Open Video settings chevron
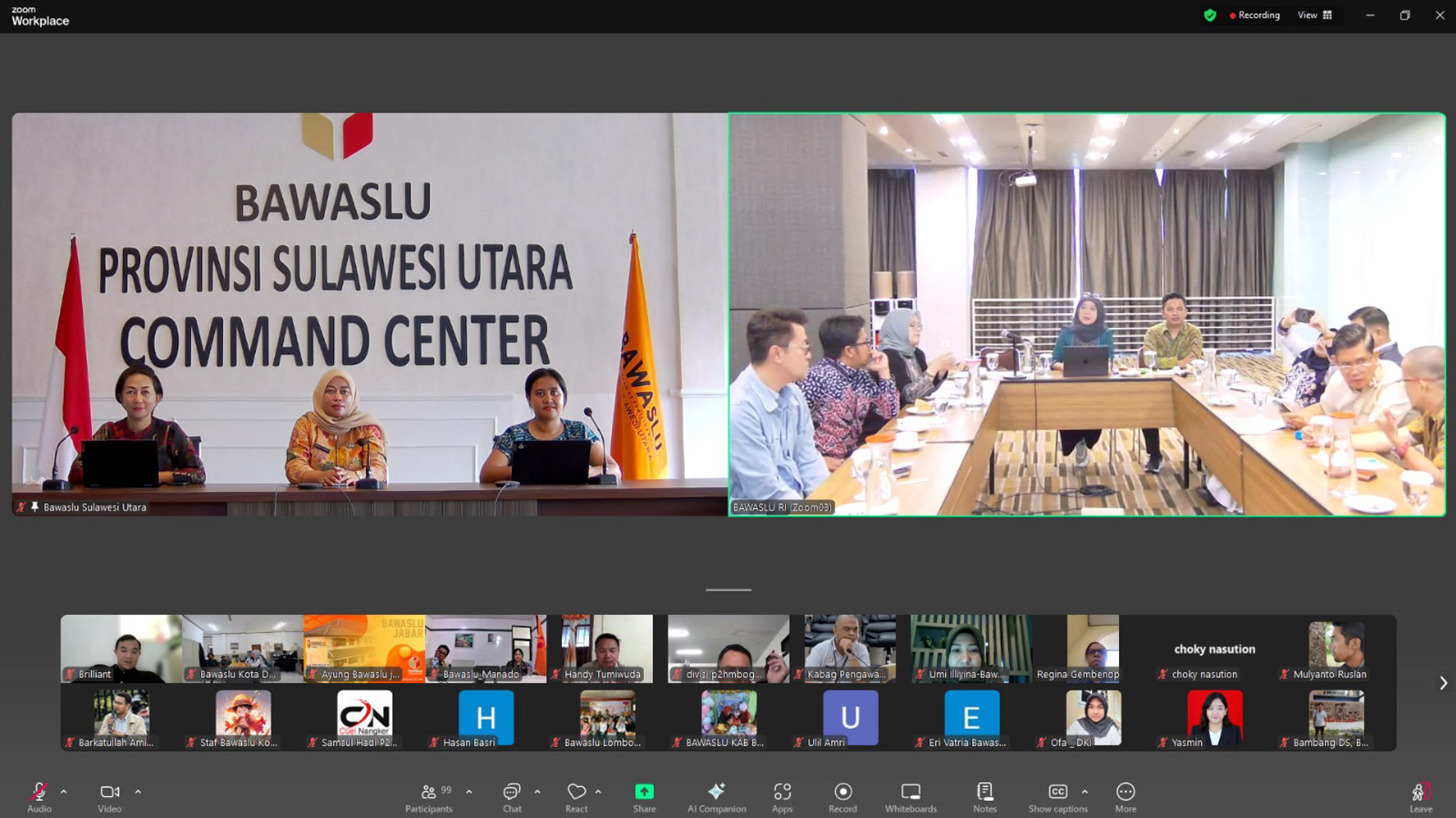Screen dimensions: 1456x818 [x=138, y=791]
